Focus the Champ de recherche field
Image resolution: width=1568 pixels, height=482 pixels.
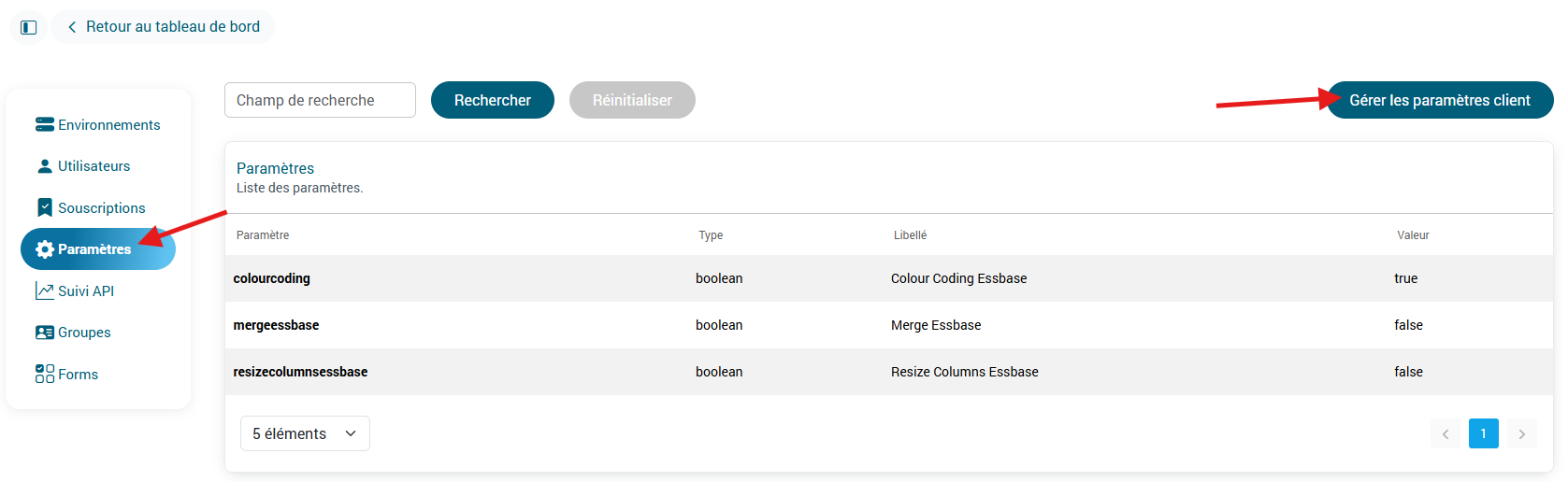(x=320, y=100)
